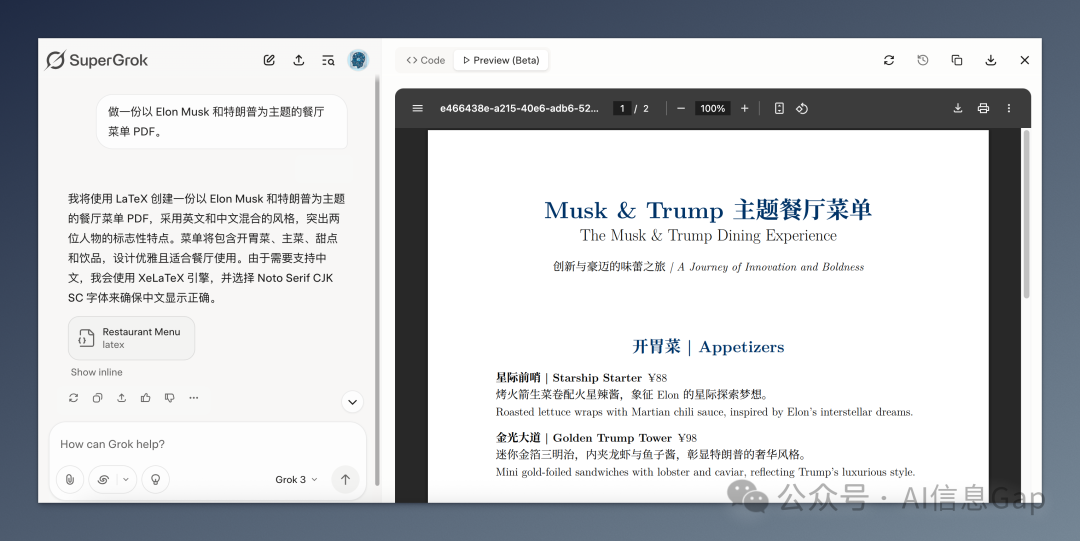The image size is (1080, 541).
Task: Open more response options ellipsis
Action: tap(194, 398)
